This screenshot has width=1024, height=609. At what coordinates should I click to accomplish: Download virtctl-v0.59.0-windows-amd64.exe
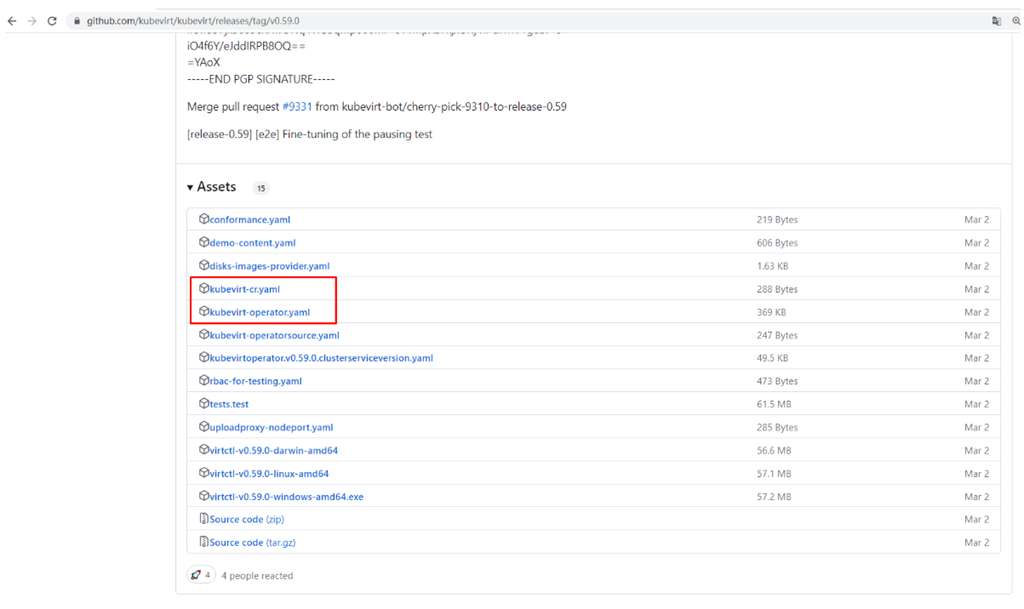pos(287,497)
